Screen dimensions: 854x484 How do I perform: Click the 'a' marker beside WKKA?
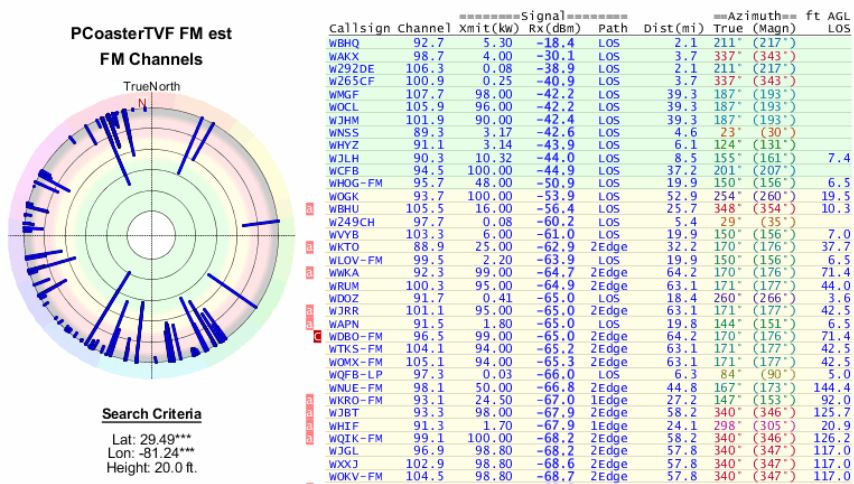(311, 271)
